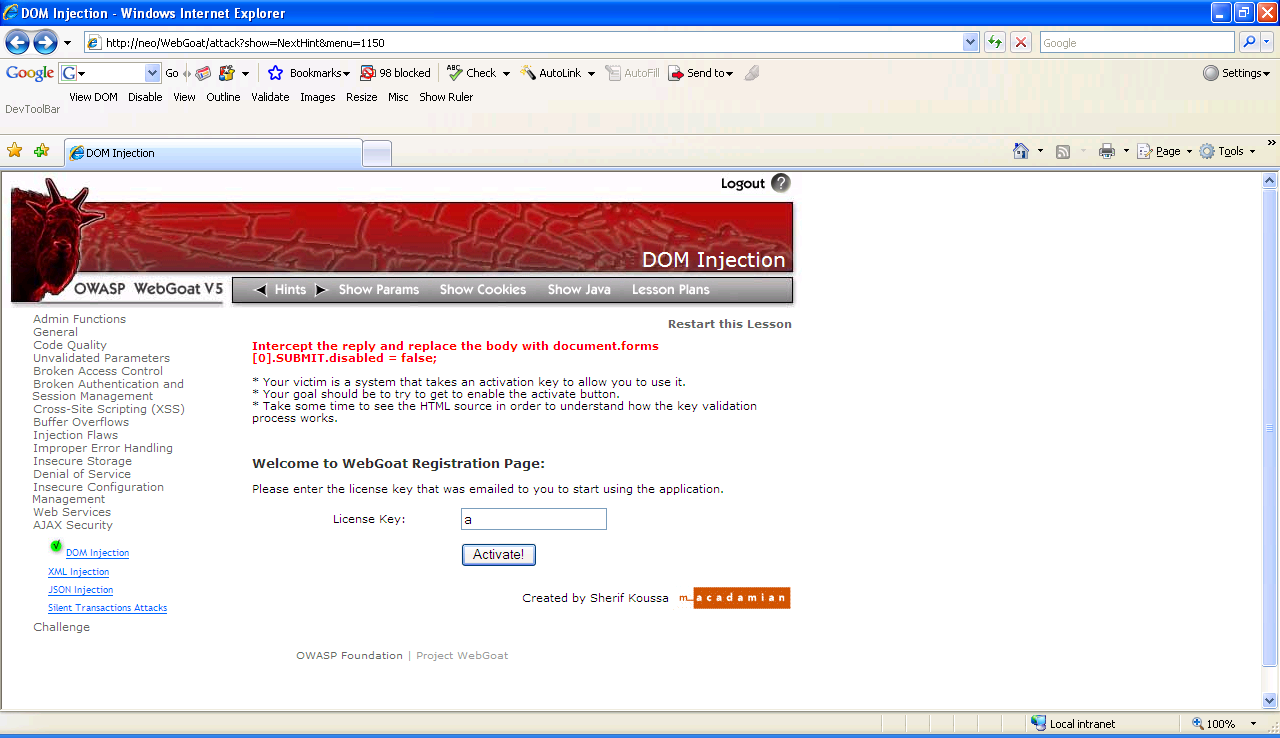Click the License Key input field
Image resolution: width=1280 pixels, height=738 pixels.
[x=533, y=519]
